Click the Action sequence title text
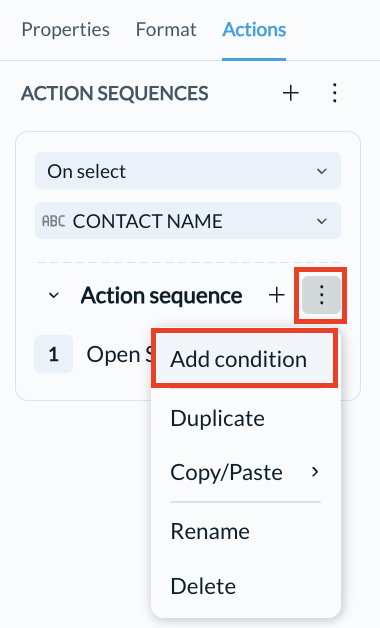Screen dimensions: 380x628 (x=162, y=296)
